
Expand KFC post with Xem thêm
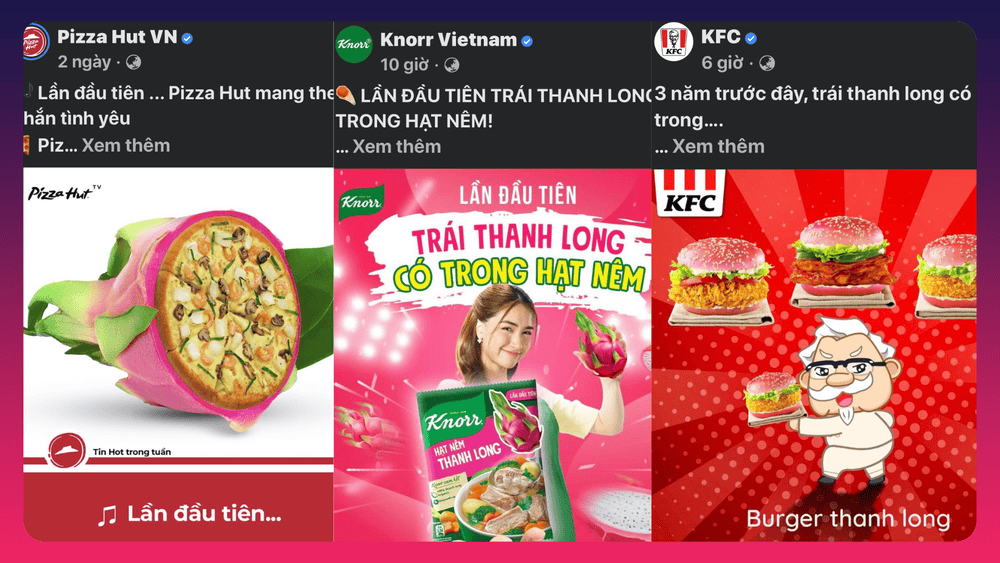718,147
